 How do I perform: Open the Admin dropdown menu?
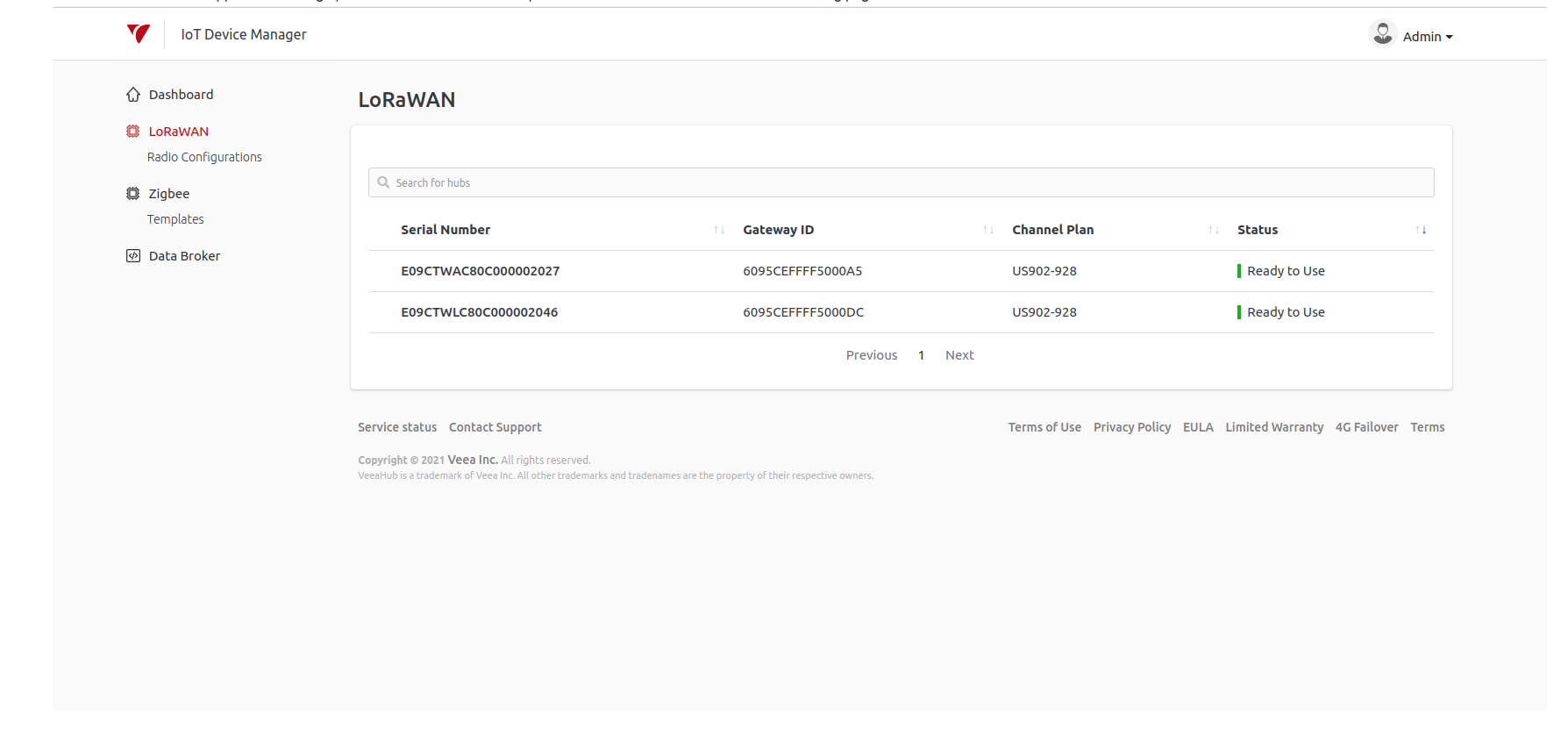tap(1428, 37)
